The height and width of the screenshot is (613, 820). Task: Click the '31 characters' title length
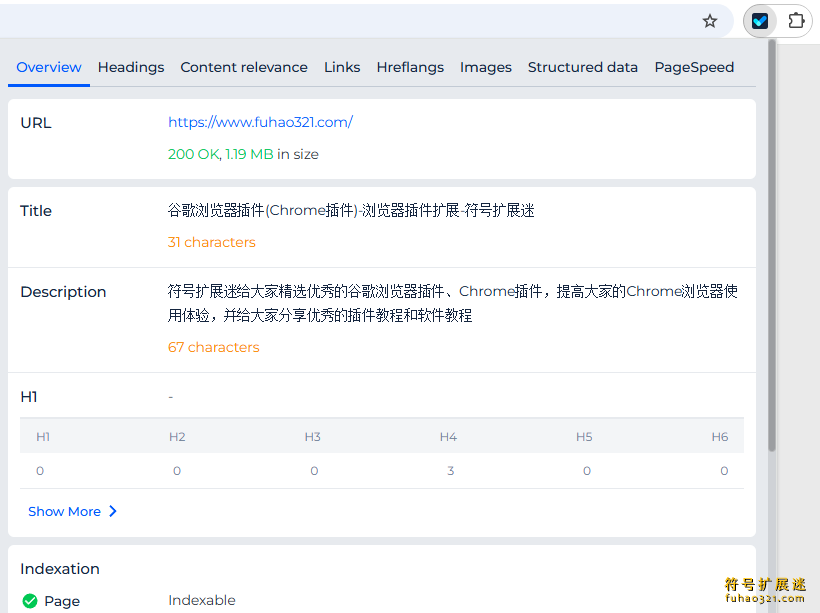(211, 242)
